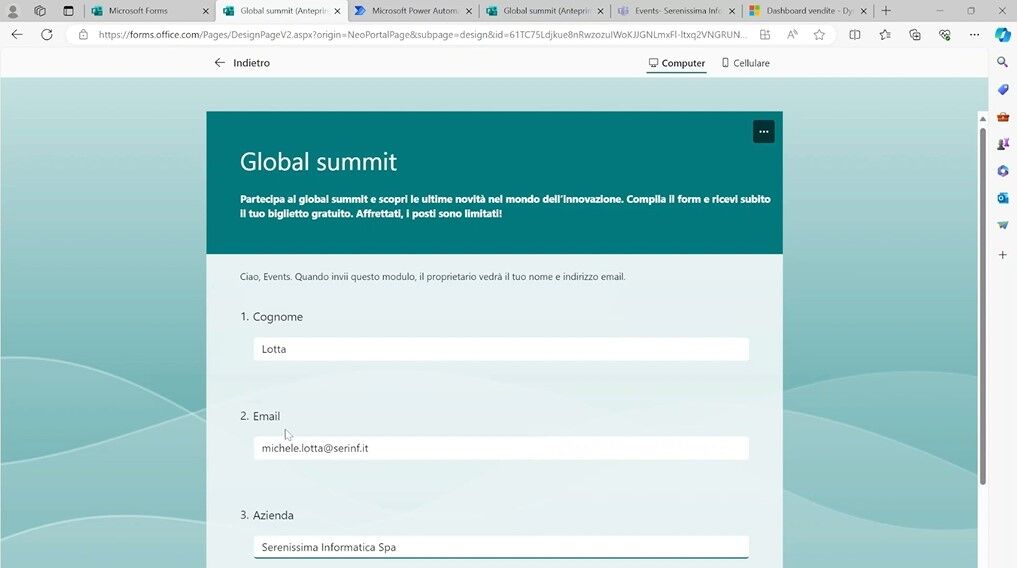
Task: Open the Split screen toolbar icon
Action: point(854,34)
